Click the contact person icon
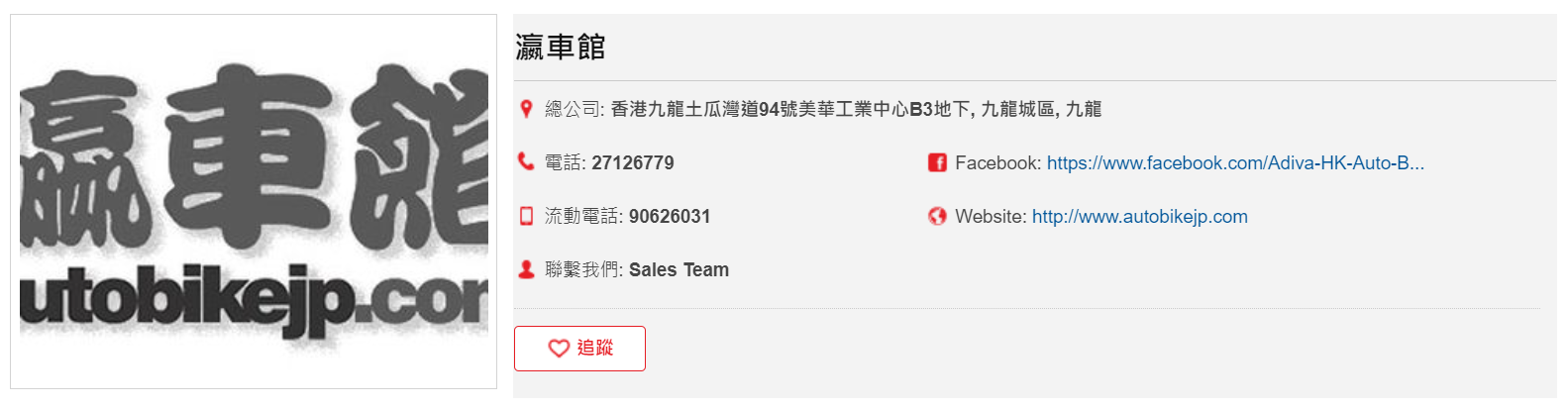The width and height of the screenshot is (1568, 409). click(x=526, y=269)
